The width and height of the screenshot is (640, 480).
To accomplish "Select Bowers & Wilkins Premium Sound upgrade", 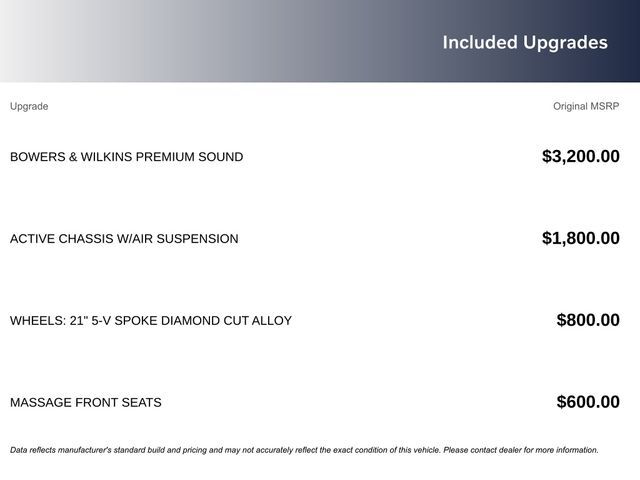I will [x=126, y=157].
